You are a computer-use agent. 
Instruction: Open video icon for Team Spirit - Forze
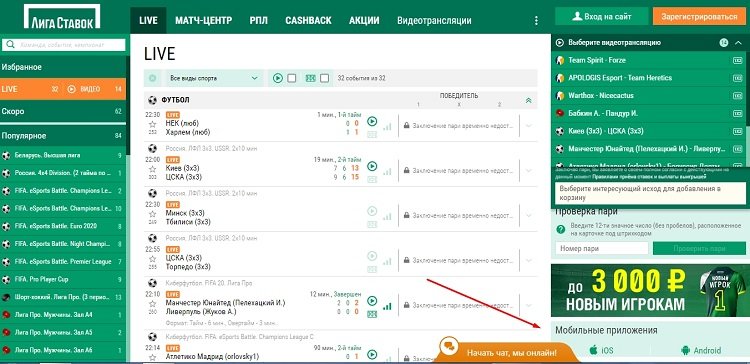(x=737, y=60)
